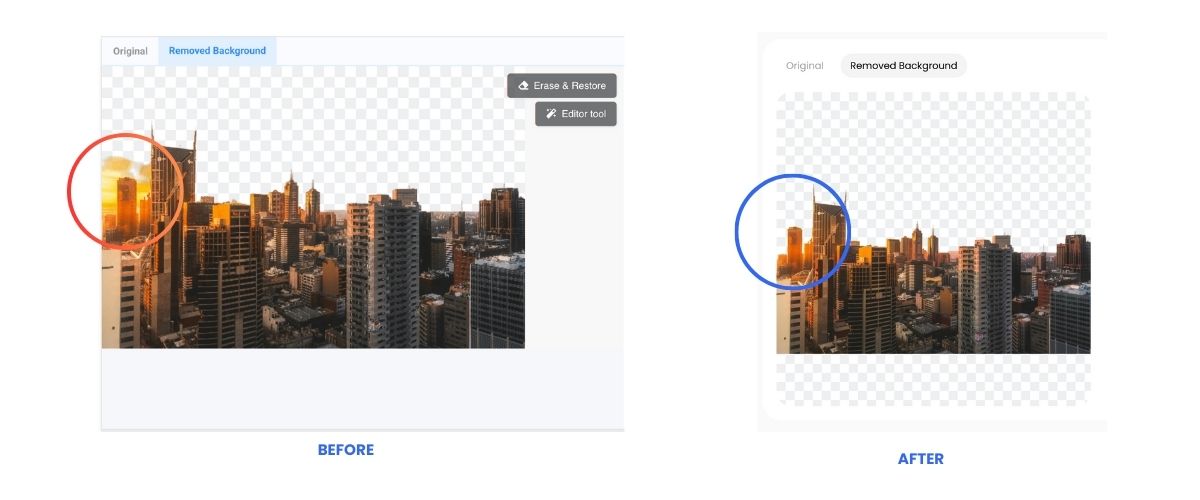Click the AFTER caption label
Viewport: 1200px width, 500px height.
(920, 459)
